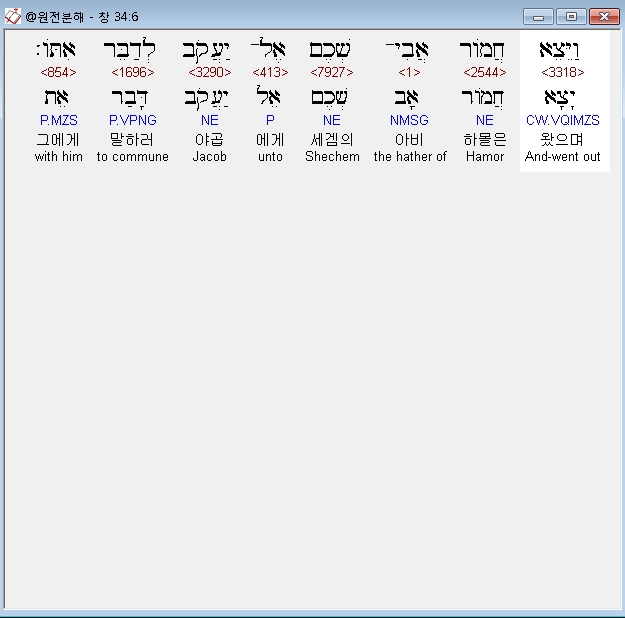Click the parsing code P under <413>
Image resolution: width=625 pixels, height=618 pixels.
coord(270,120)
